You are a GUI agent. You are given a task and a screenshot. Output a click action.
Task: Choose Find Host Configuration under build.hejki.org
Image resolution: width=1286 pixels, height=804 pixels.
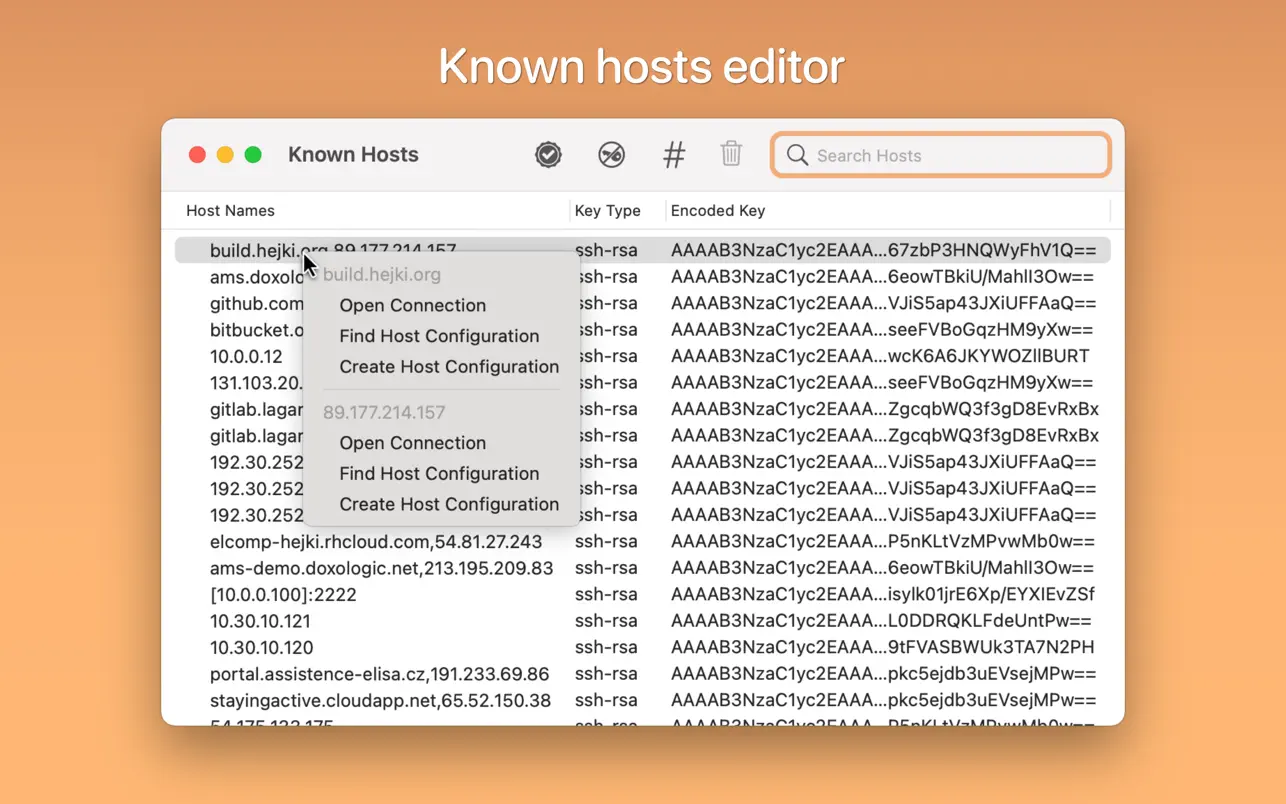pos(439,336)
